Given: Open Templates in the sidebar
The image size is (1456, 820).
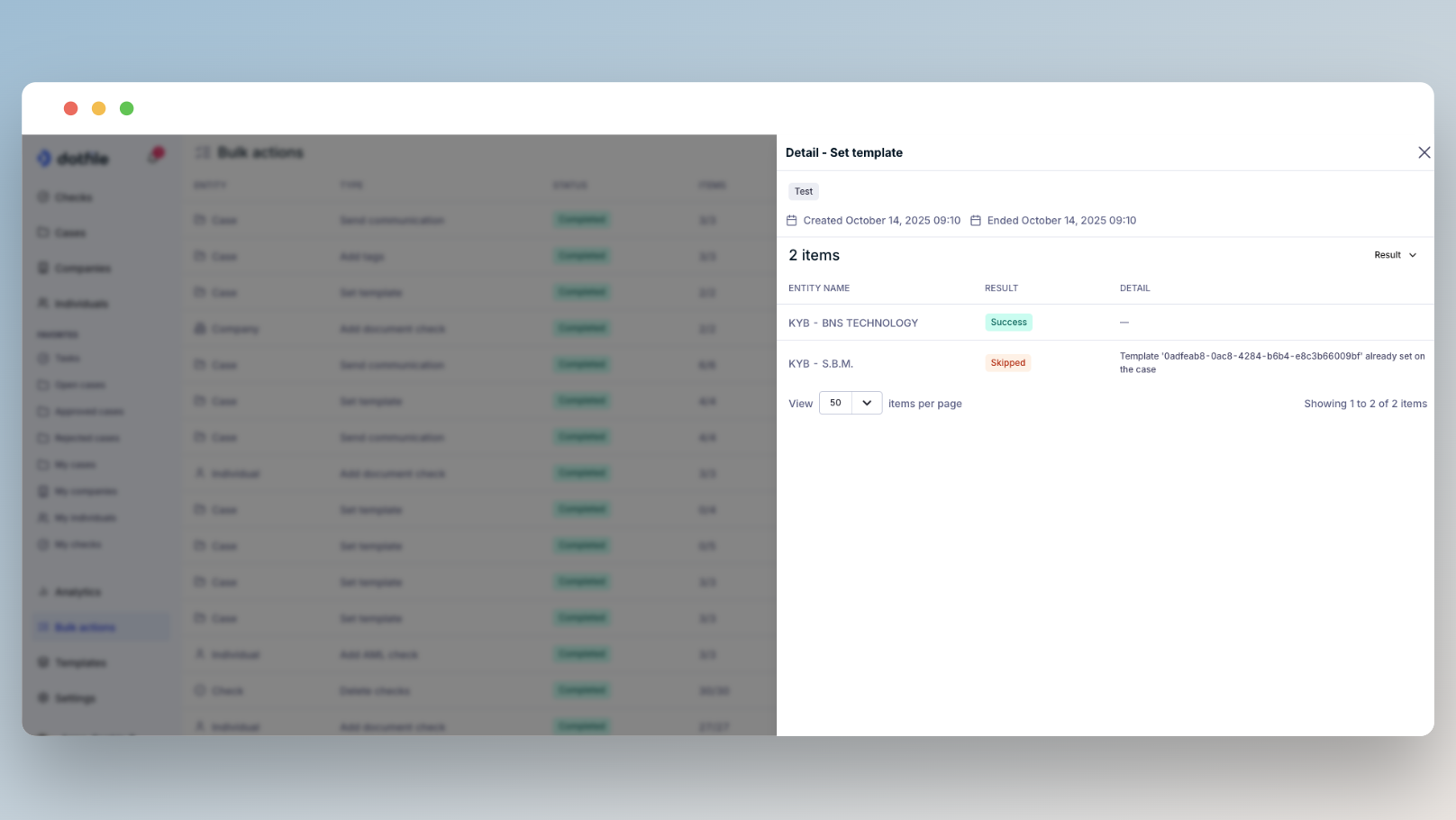Looking at the screenshot, I should click(x=72, y=663).
